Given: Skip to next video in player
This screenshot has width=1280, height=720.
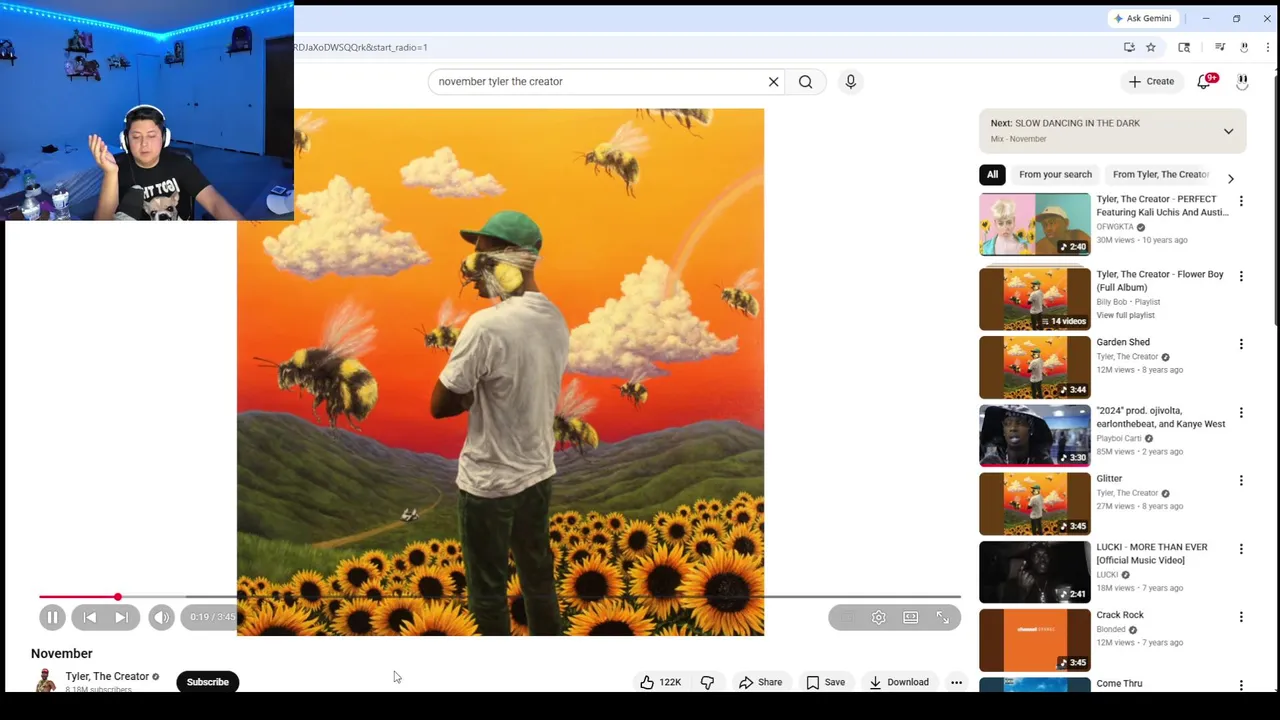Looking at the screenshot, I should pyautogui.click(x=121, y=618).
